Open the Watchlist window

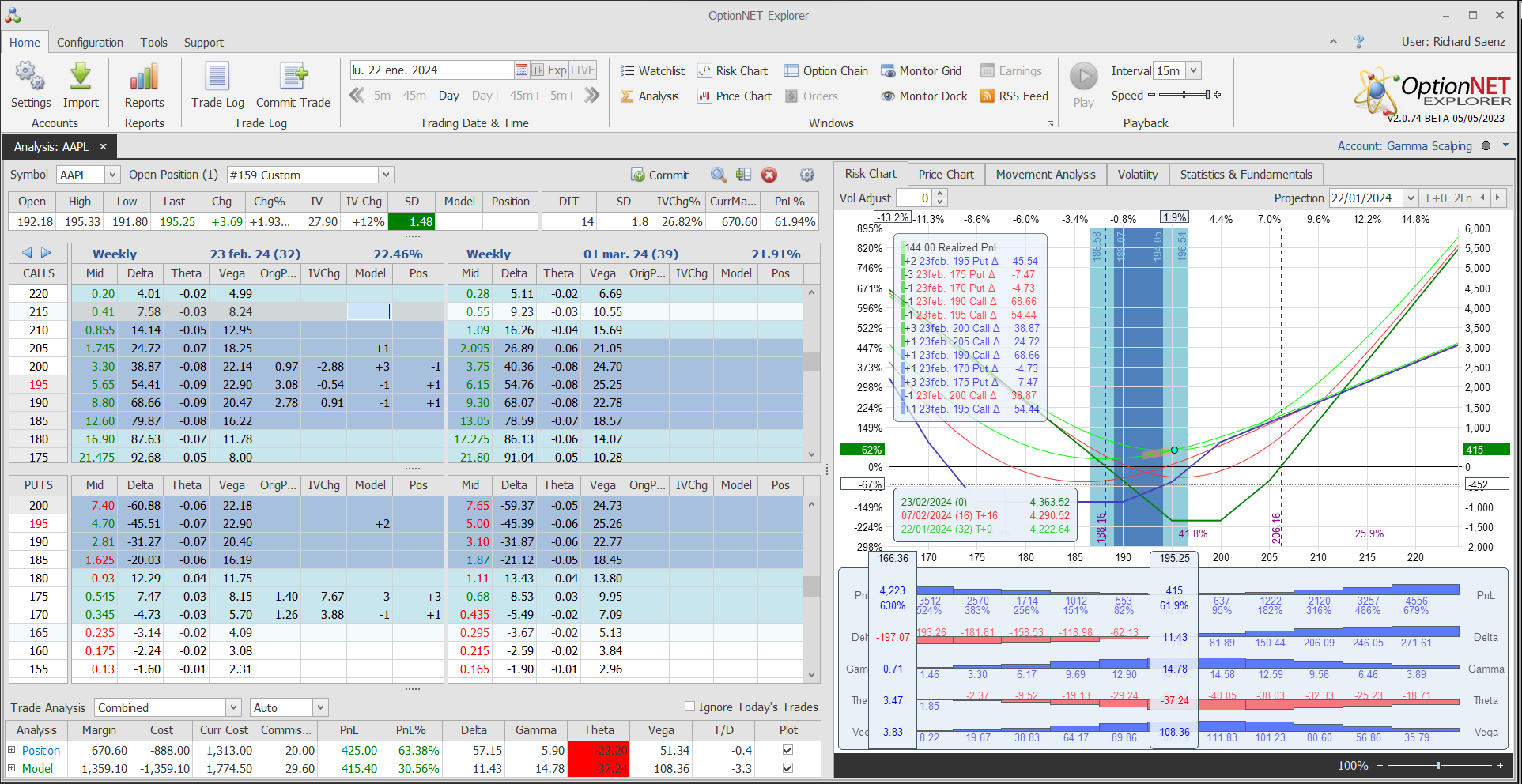[x=652, y=70]
